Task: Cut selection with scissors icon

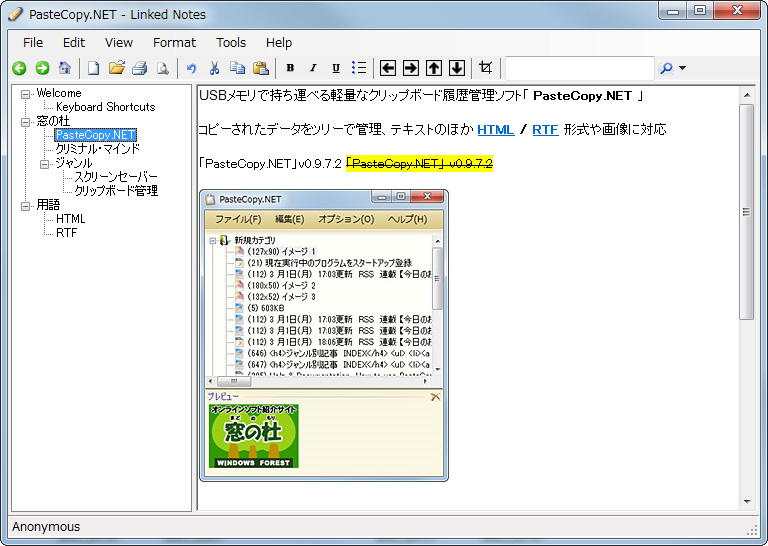Action: [214, 68]
